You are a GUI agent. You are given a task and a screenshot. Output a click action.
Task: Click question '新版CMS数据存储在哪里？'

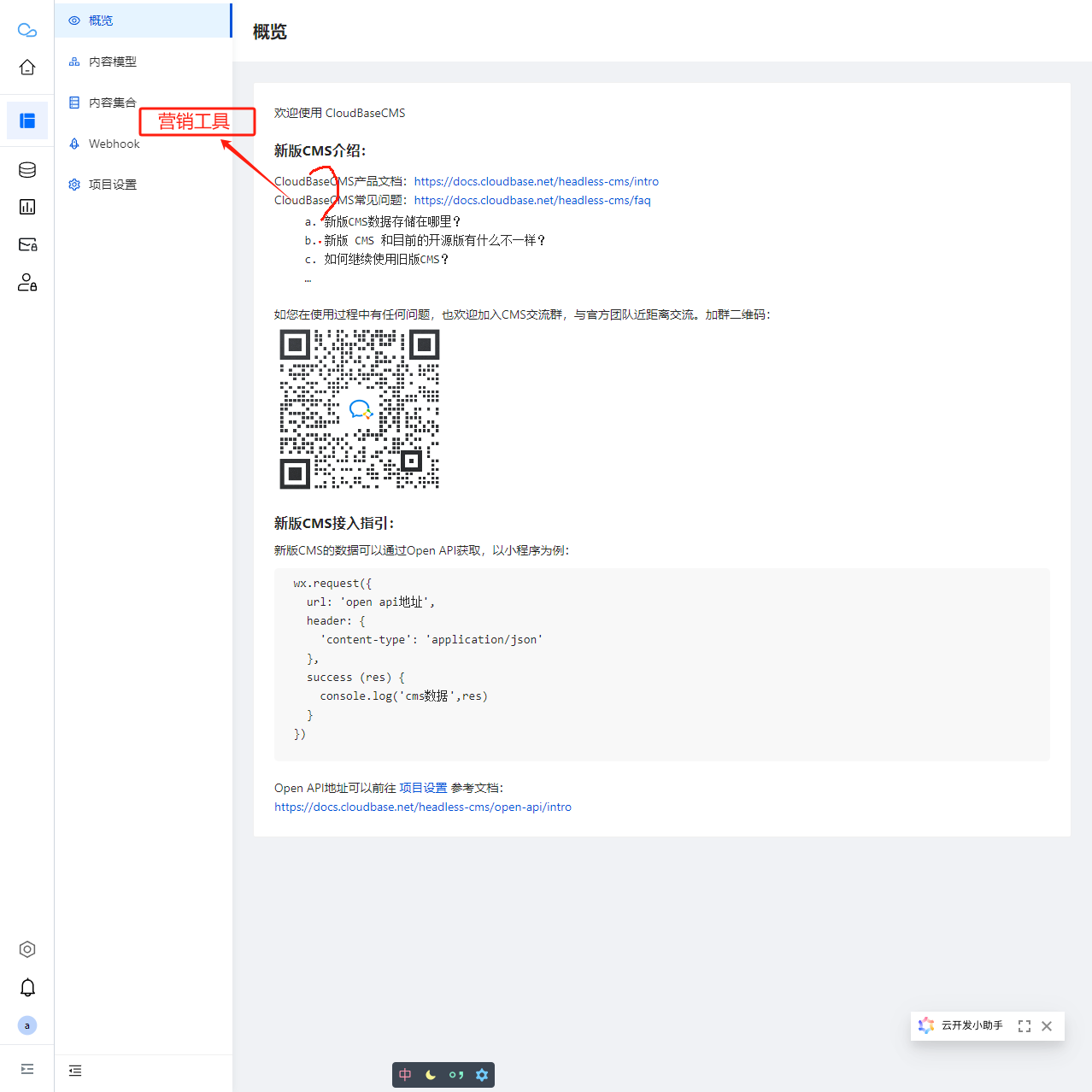tap(393, 221)
